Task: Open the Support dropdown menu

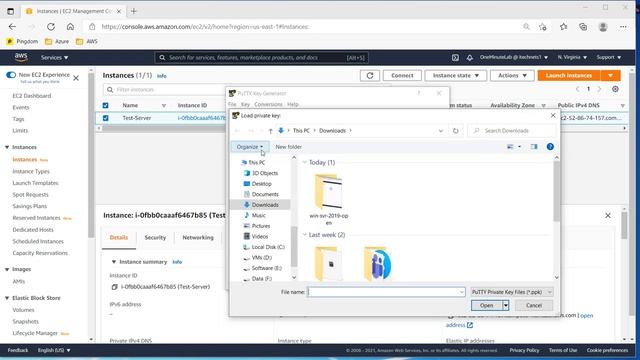Action: (609, 58)
